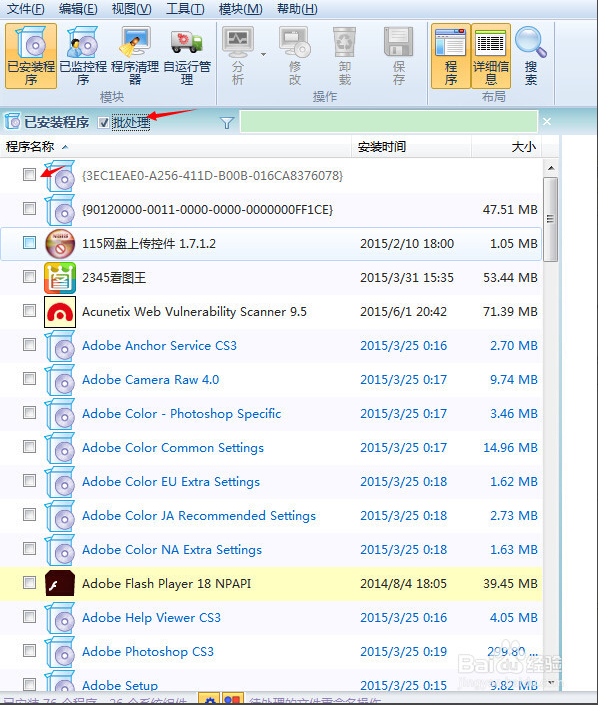The height and width of the screenshot is (705, 598).
Task: Click the 115网盘上传控件 program icon
Action: point(60,244)
